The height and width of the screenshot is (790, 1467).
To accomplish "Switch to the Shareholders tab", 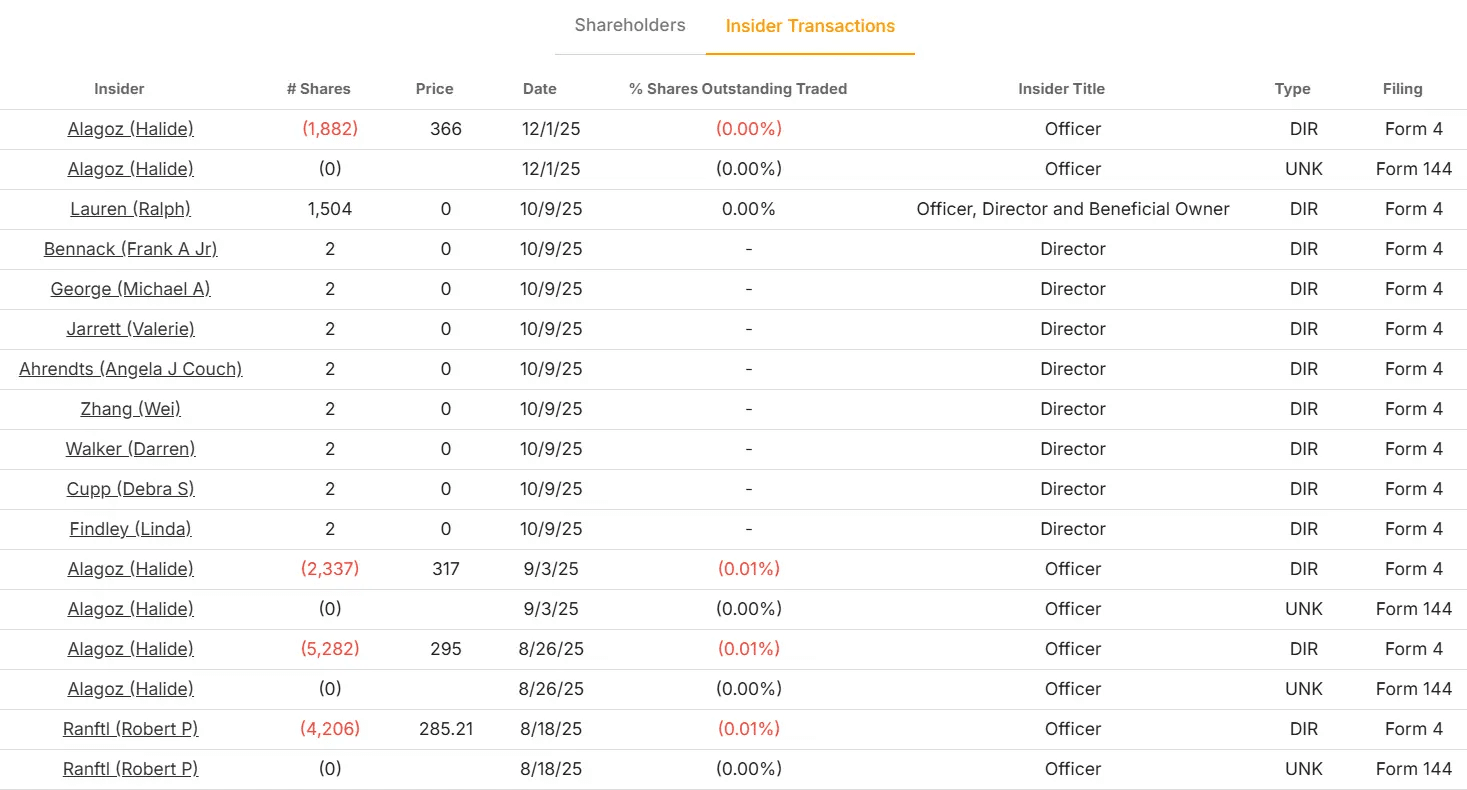I will (630, 26).
